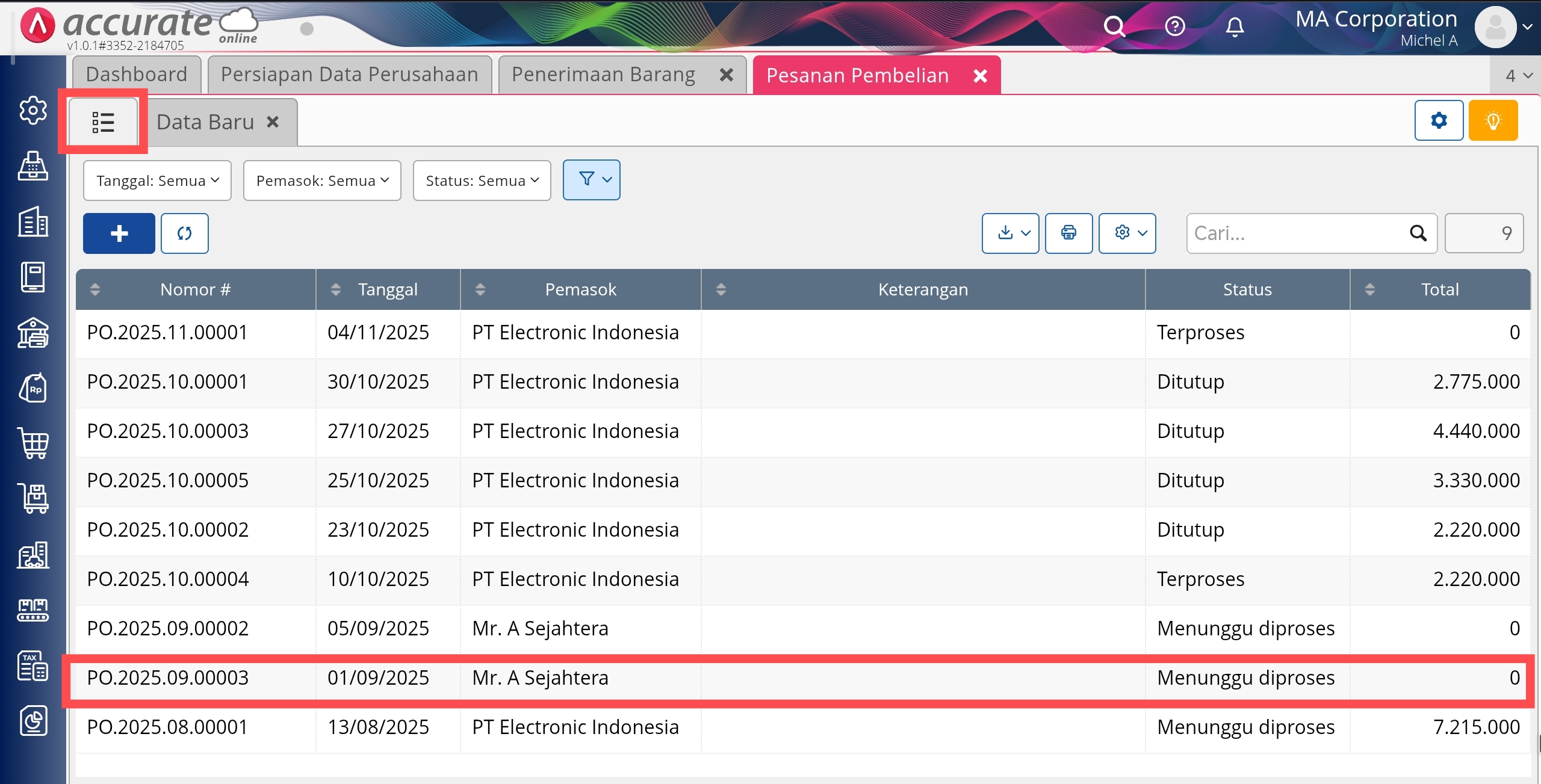Screen dimensions: 1541x784
Task: Click the notification bell icon
Action: click(1235, 26)
